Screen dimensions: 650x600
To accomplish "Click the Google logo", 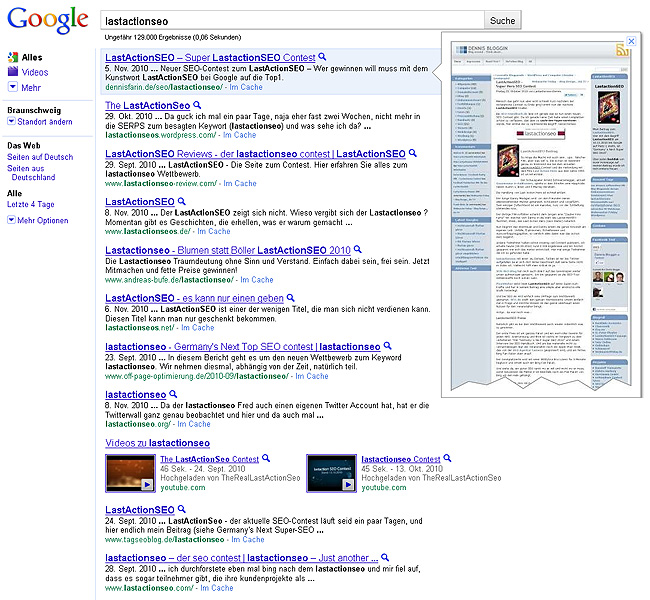I will (x=48, y=19).
